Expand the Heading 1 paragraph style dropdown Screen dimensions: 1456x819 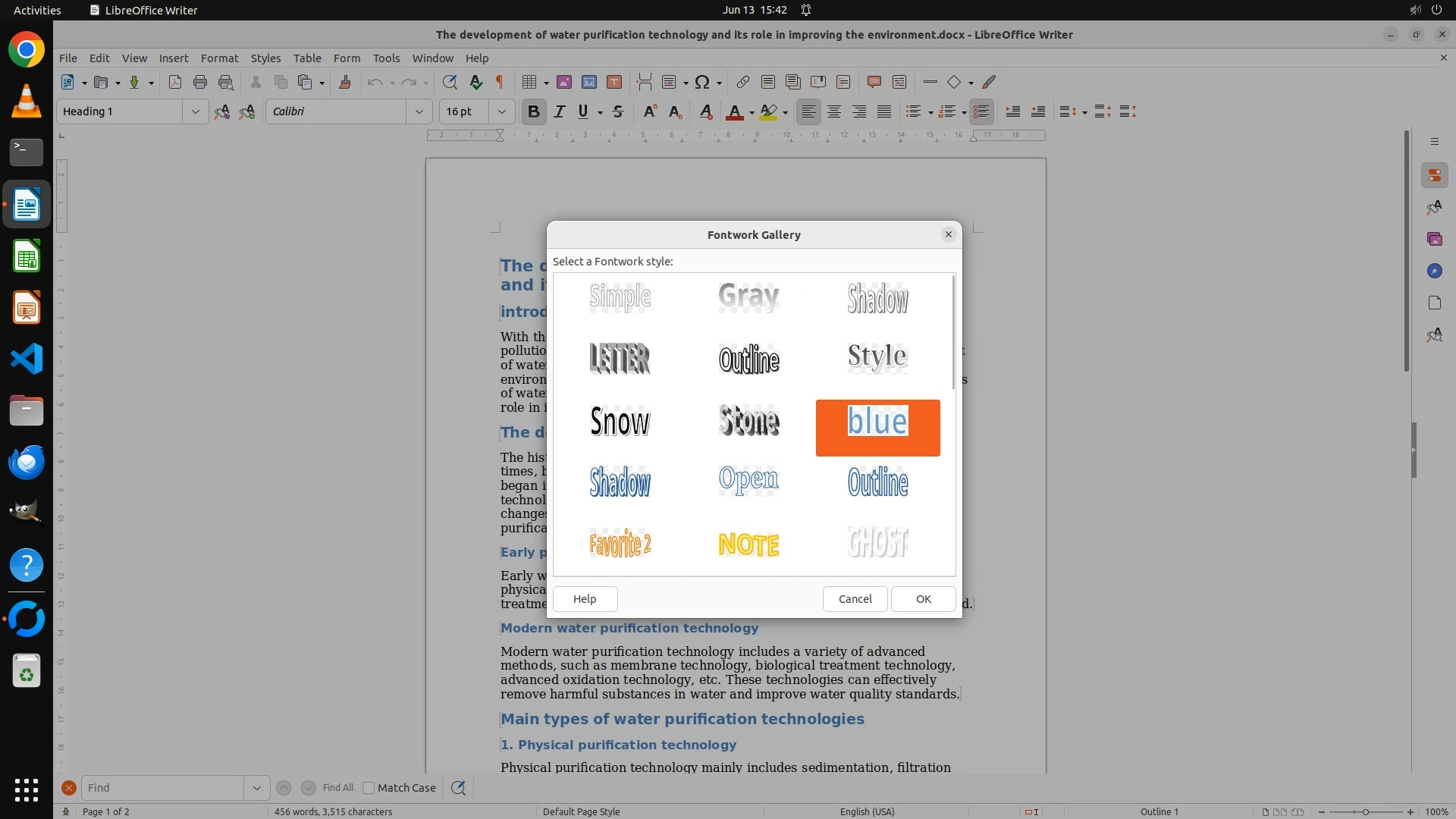(x=195, y=112)
